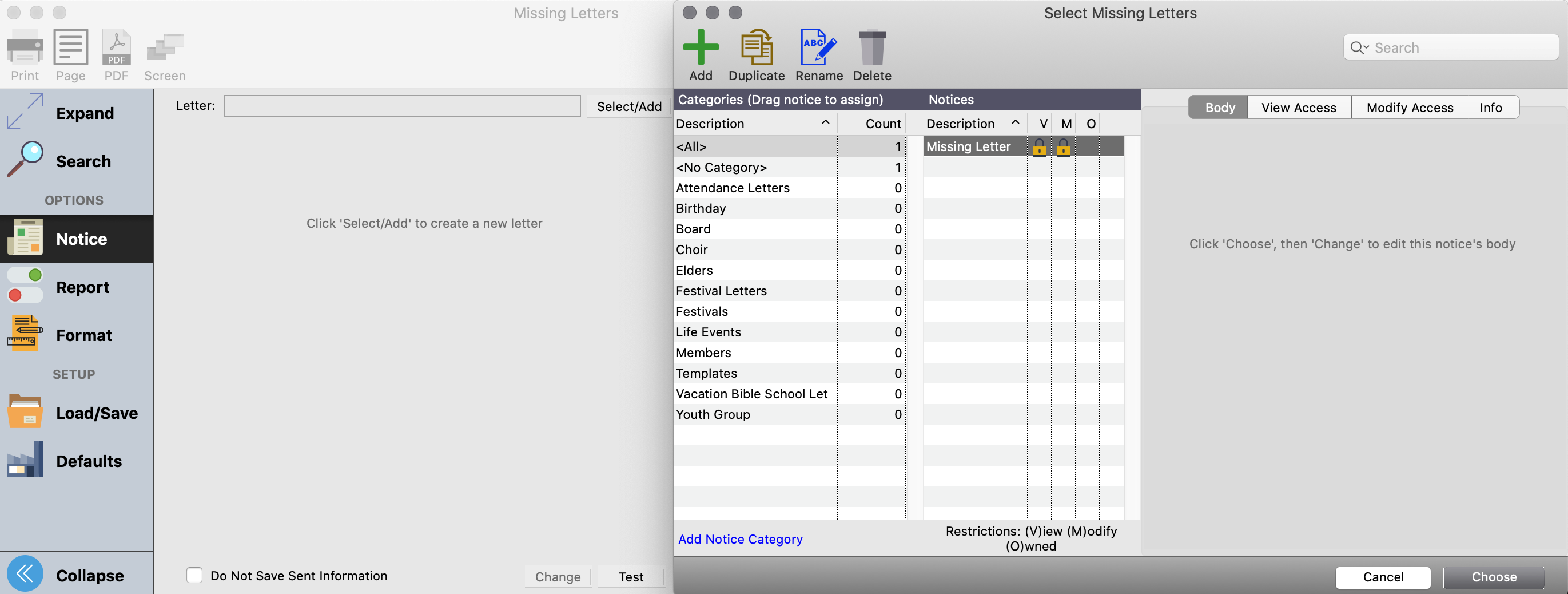Viewport: 1568px width, 594px height.
Task: Click the Print icon in toolbar
Action: point(25,47)
